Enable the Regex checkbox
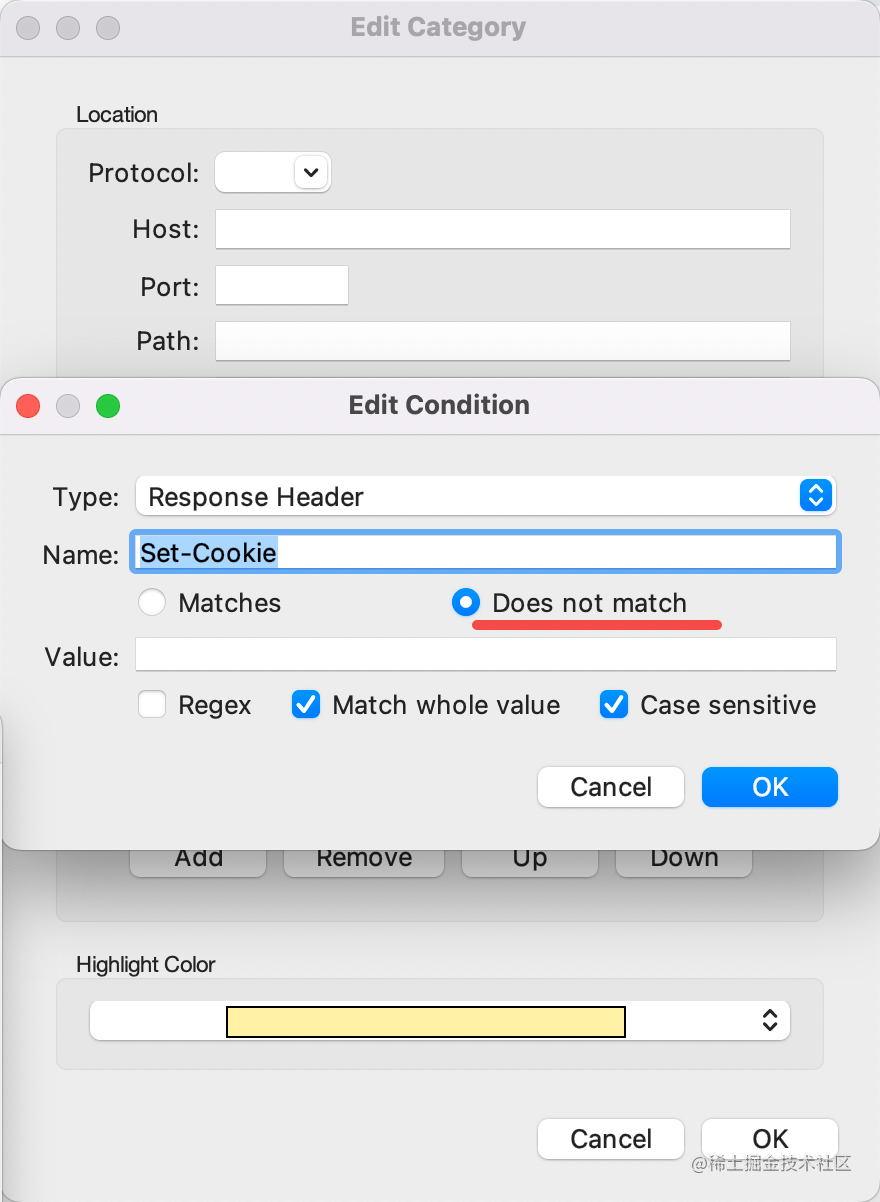 [x=152, y=705]
